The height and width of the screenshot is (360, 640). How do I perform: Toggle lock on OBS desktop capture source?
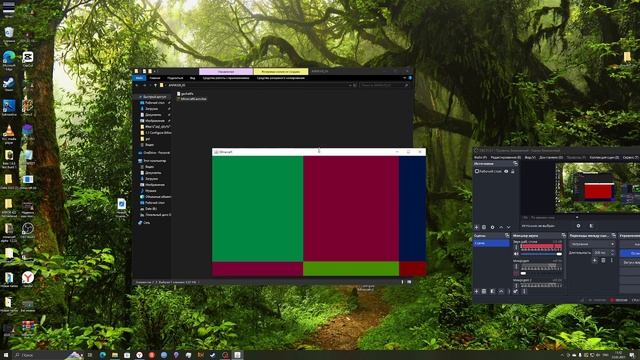pos(513,171)
